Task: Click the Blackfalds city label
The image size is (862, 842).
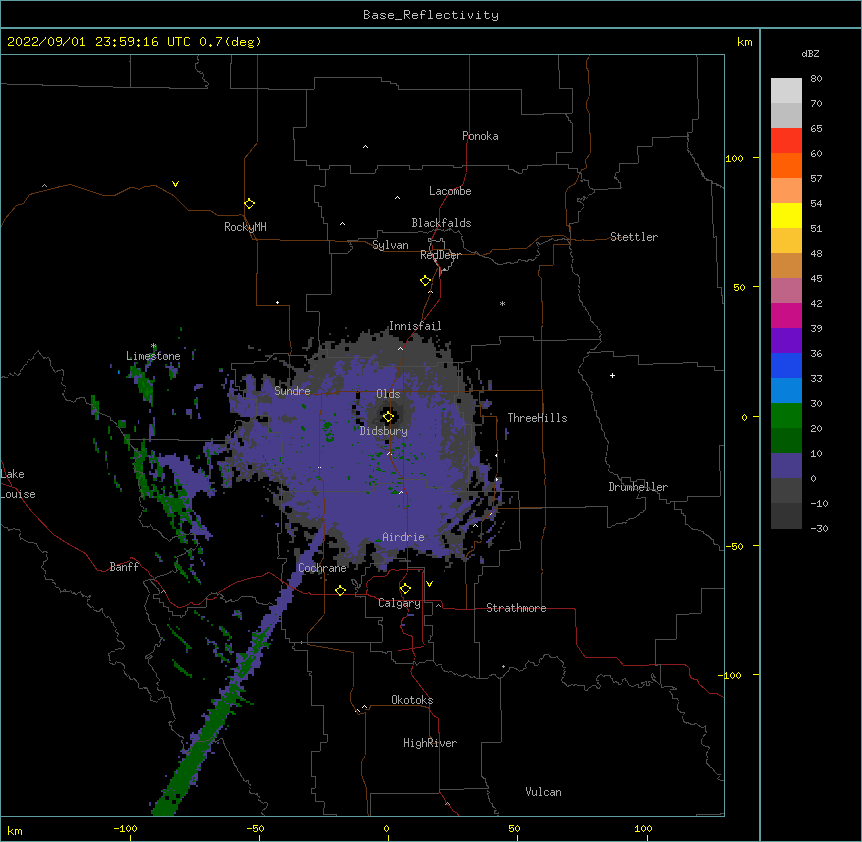Action: pyautogui.click(x=441, y=223)
